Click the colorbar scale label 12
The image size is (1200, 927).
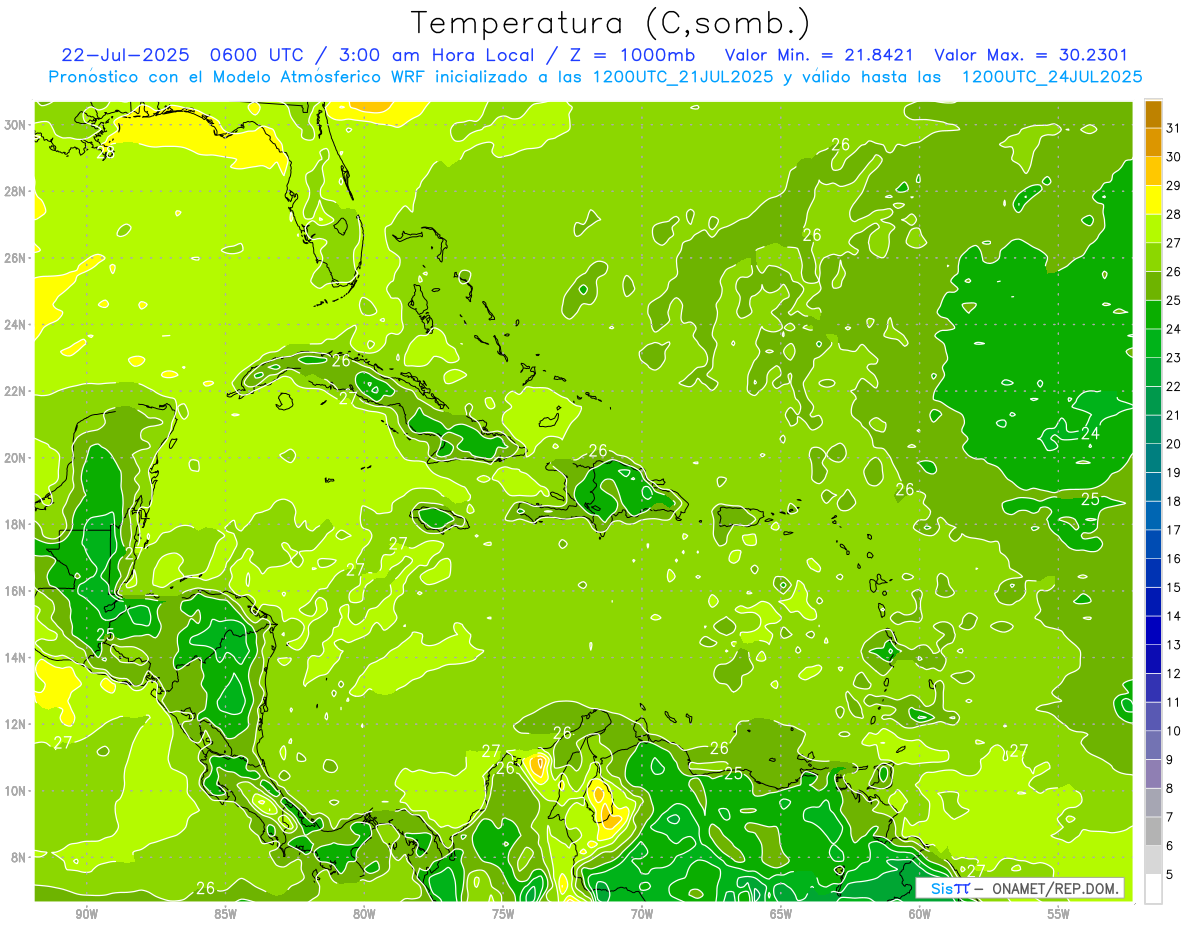tap(1174, 673)
